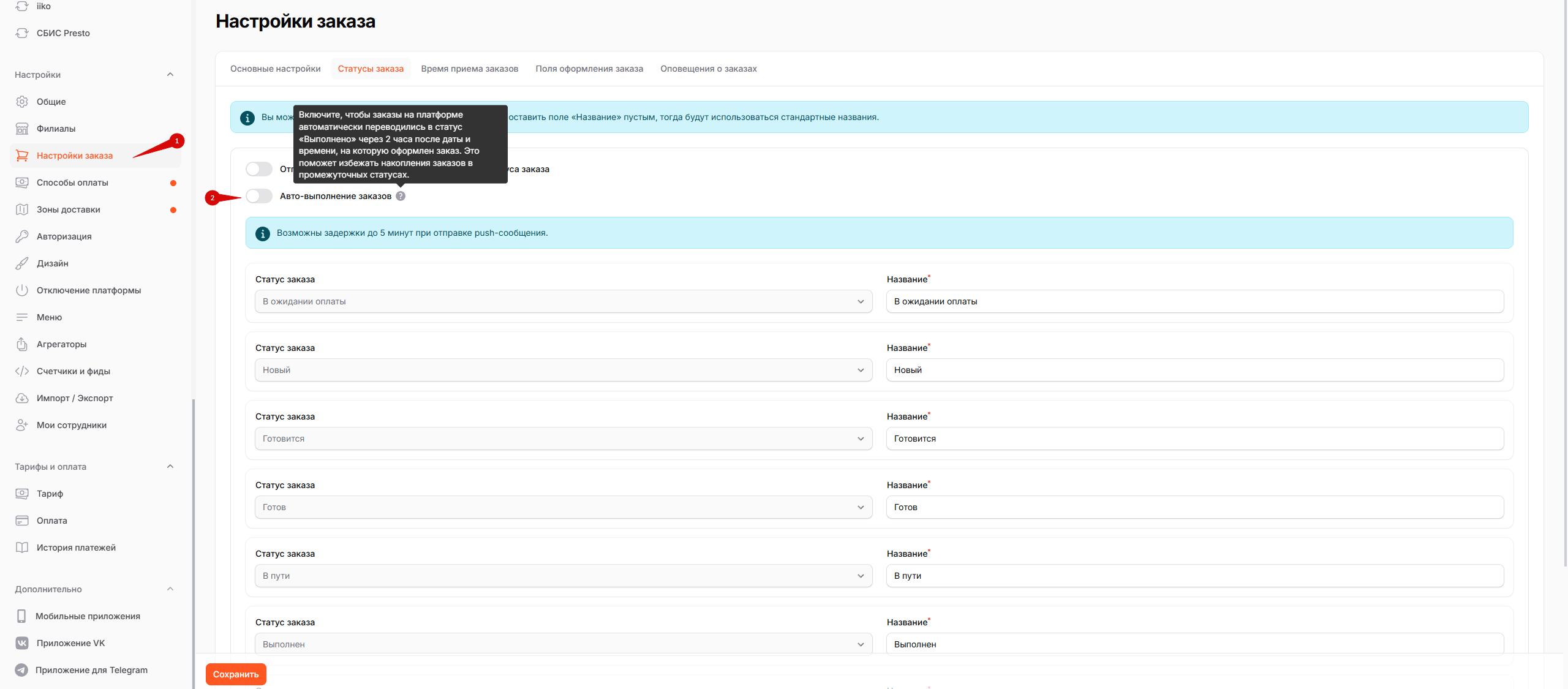Click the Название field containing Новый
The image size is (1568, 689).
[x=1195, y=370]
